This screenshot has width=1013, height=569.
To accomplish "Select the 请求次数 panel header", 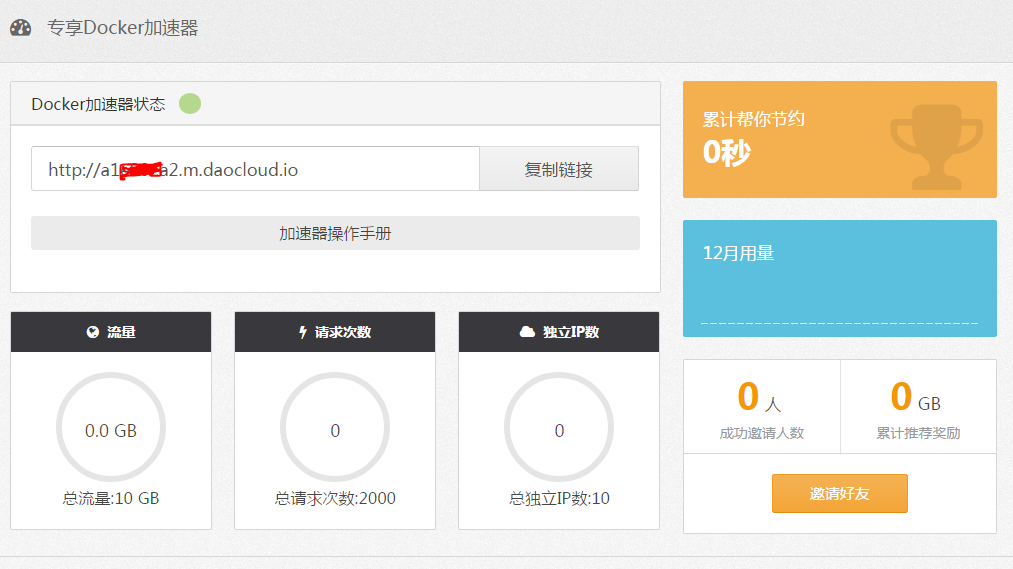I will [335, 332].
